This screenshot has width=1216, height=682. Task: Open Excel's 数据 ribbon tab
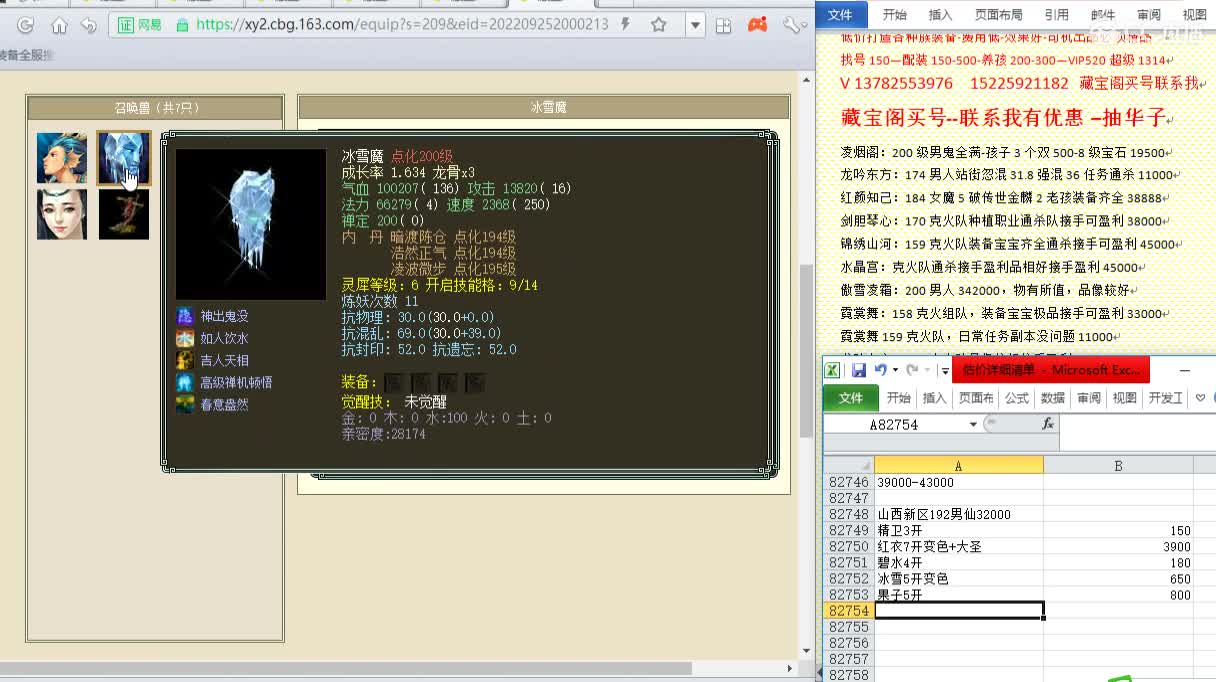[1052, 398]
